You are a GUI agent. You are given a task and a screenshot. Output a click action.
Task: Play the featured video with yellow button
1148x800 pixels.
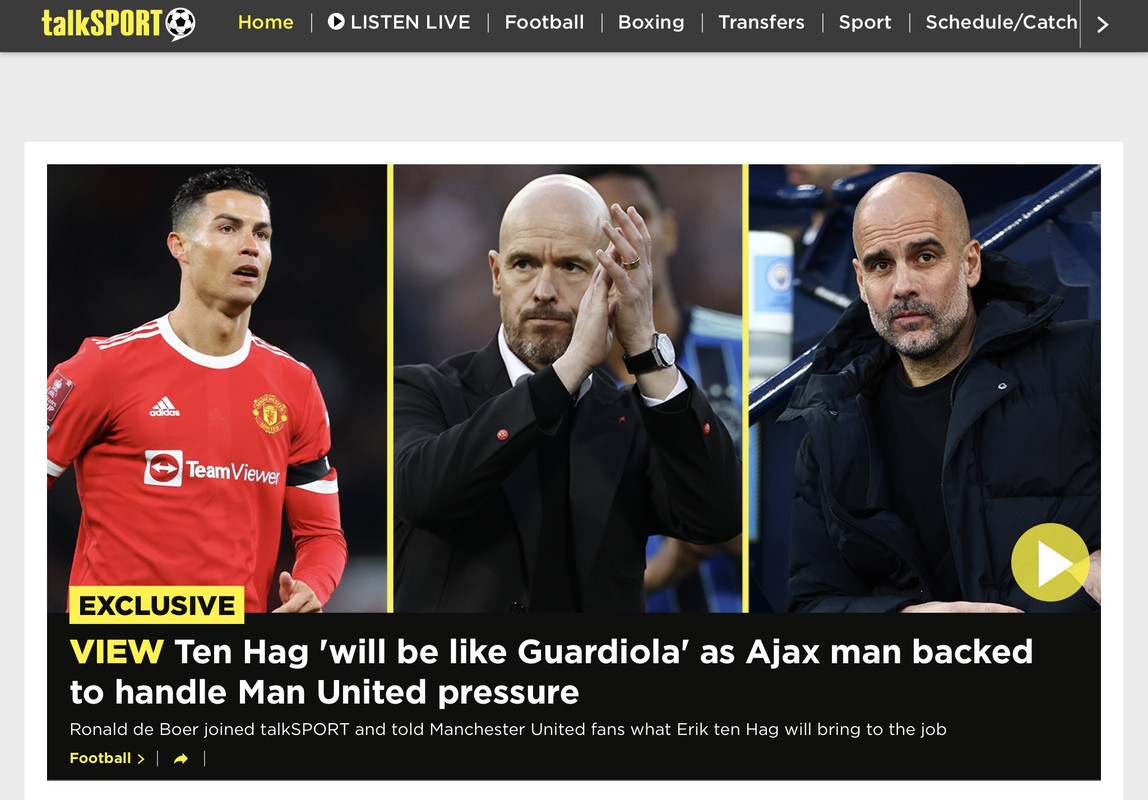tap(1050, 562)
